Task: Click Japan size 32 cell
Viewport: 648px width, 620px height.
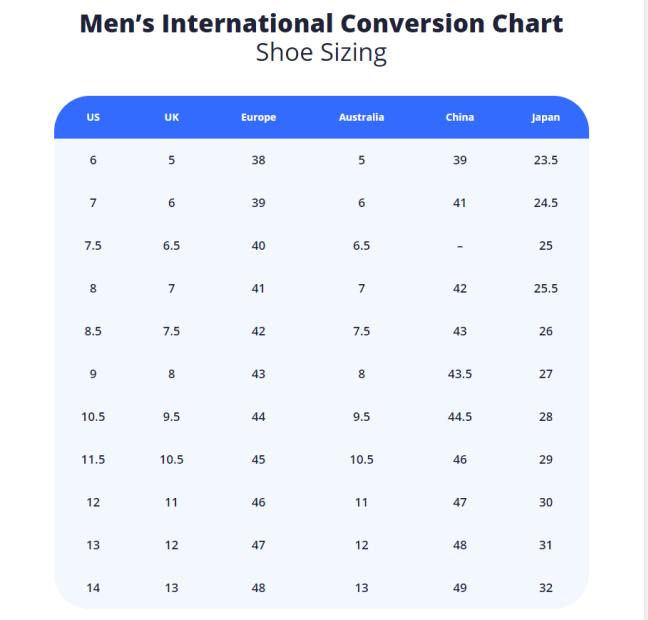Action: 545,588
